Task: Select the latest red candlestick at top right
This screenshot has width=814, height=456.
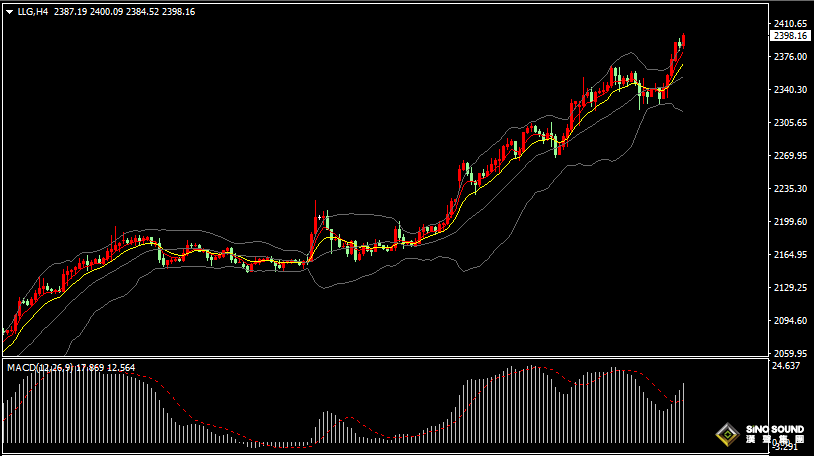Action: click(x=683, y=41)
